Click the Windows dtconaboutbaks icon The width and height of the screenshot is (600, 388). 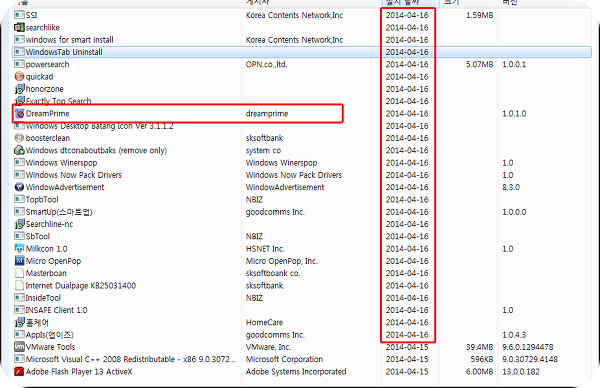(x=19, y=150)
